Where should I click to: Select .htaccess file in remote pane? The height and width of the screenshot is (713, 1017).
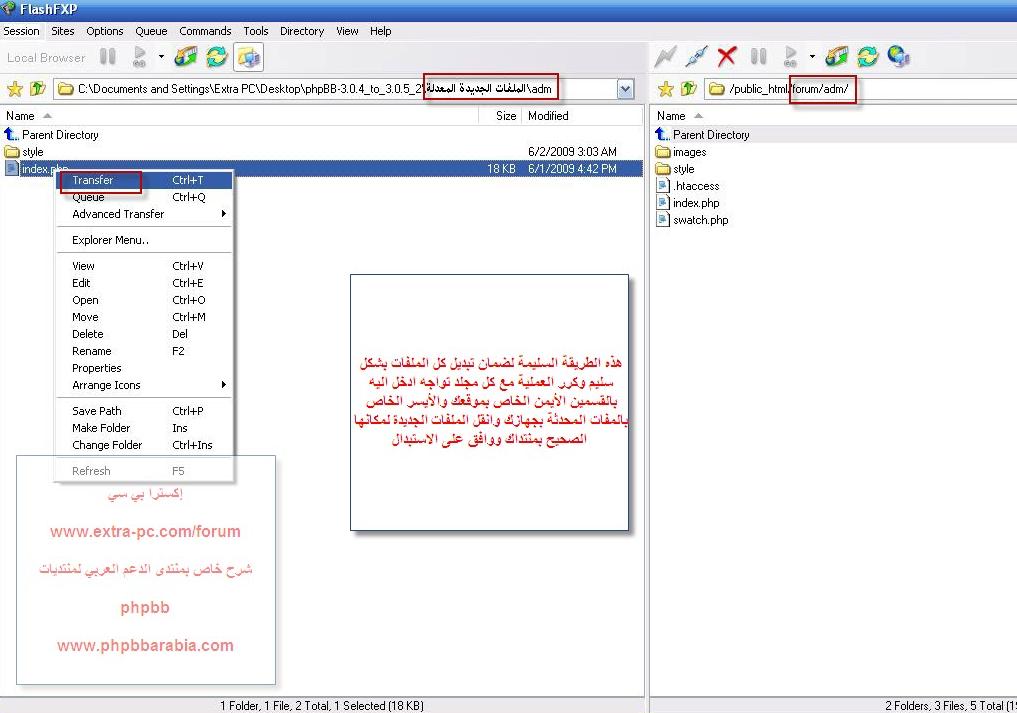pyautogui.click(x=688, y=186)
